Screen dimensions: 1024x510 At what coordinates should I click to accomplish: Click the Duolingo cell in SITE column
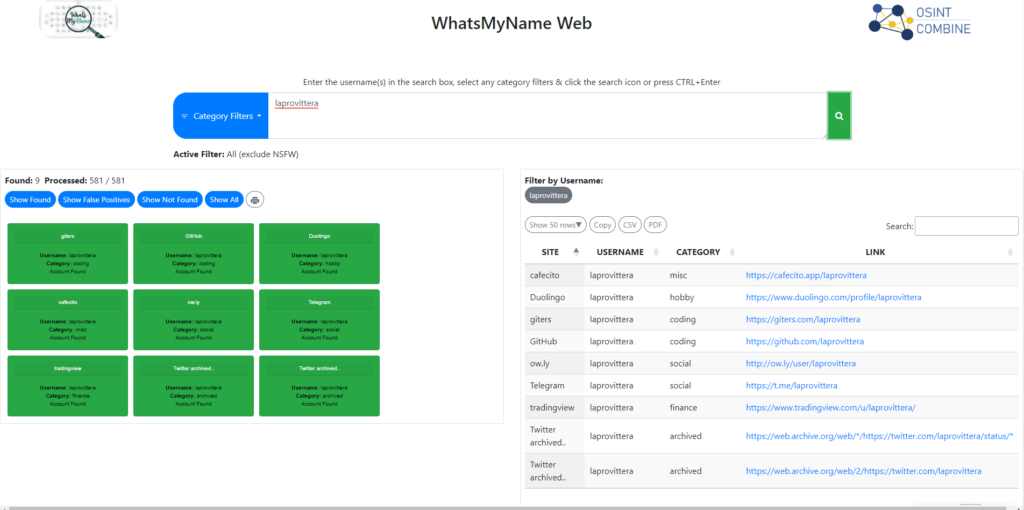pos(554,297)
